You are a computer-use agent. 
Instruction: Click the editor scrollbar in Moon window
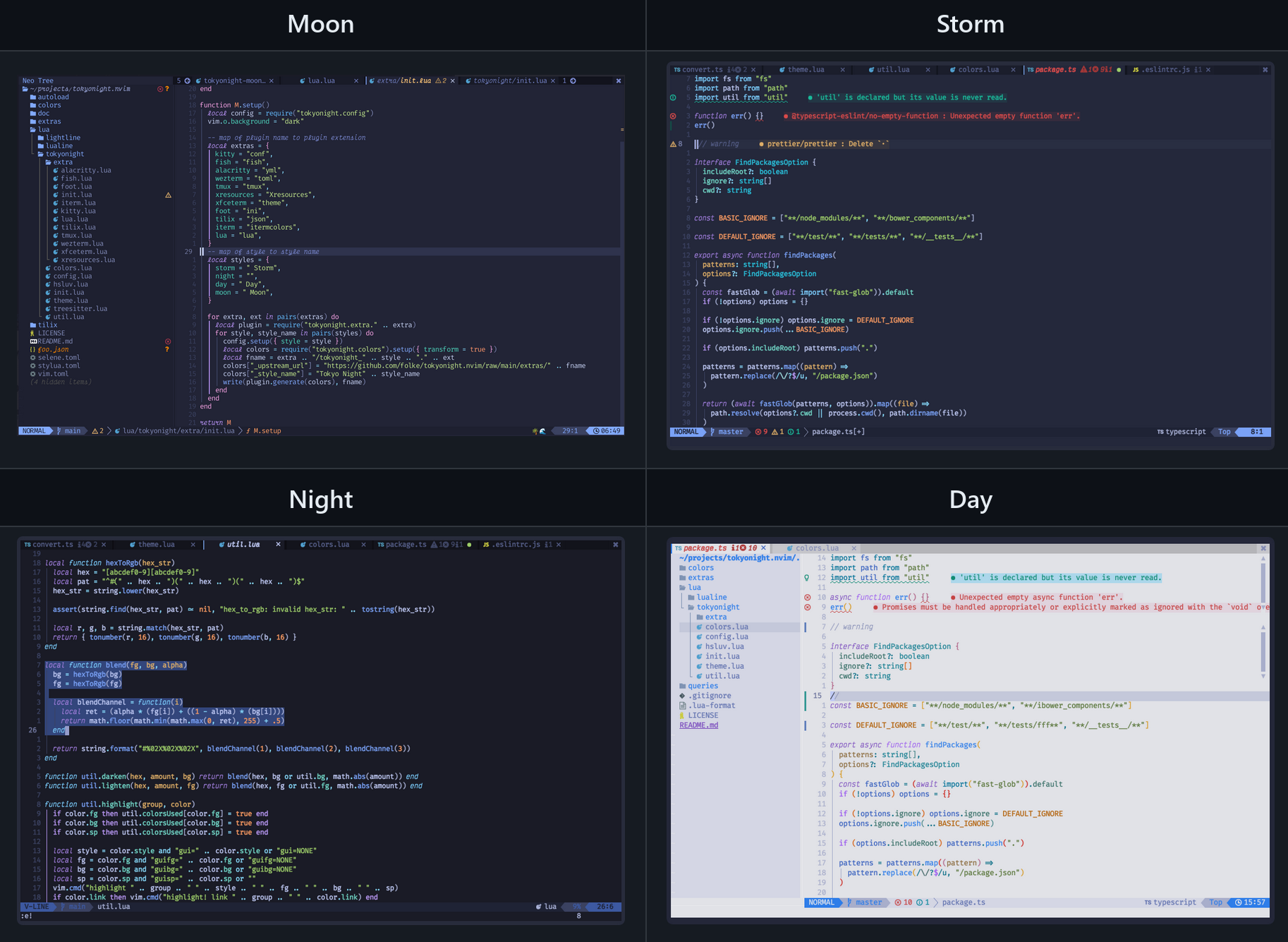[x=621, y=282]
